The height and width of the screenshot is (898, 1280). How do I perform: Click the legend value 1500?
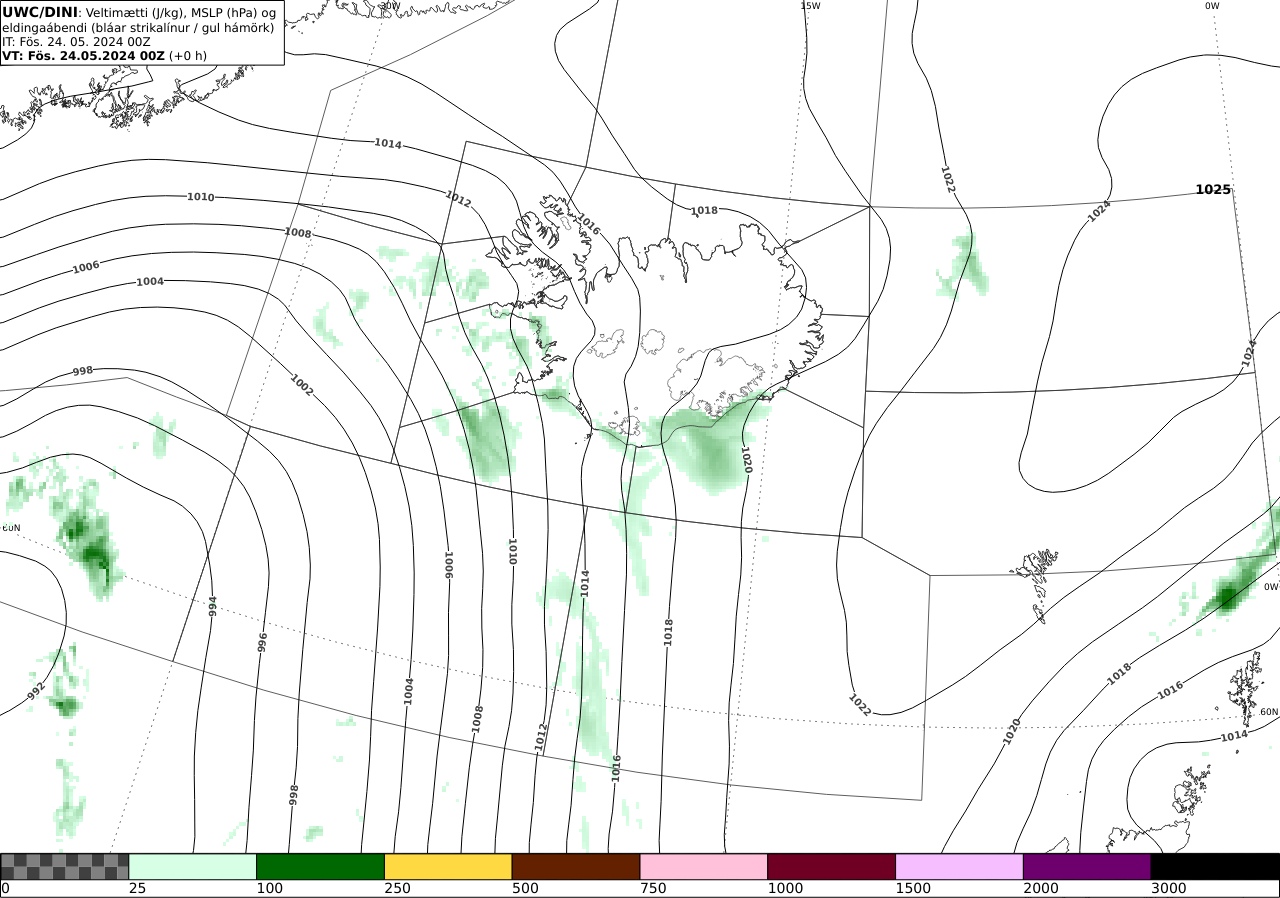[x=912, y=888]
